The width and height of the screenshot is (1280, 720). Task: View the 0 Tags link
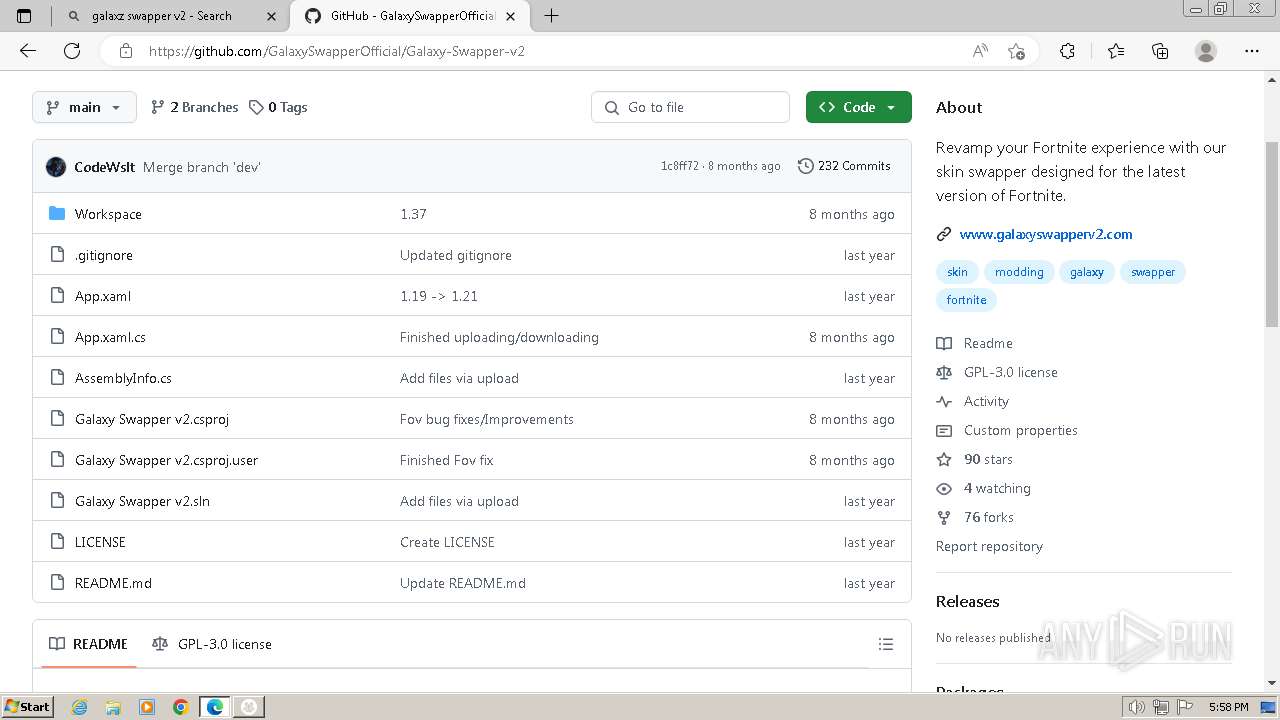pos(278,107)
